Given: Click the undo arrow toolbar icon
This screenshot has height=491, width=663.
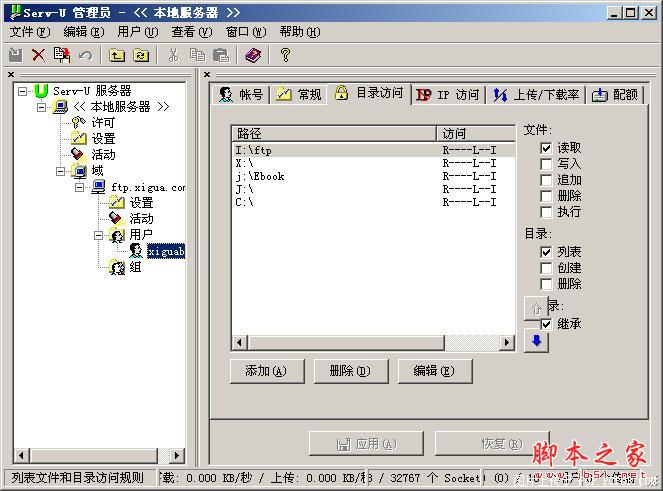Looking at the screenshot, I should [85, 55].
